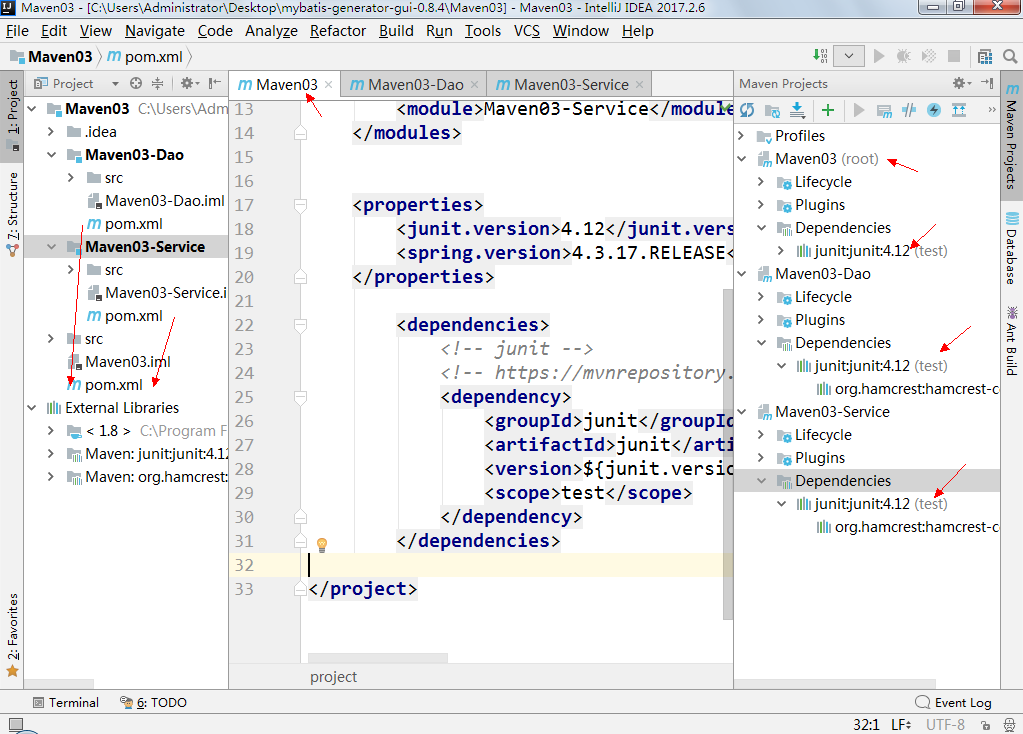
Task: Expand Lifecycle under Maven03 (root)
Action: click(x=761, y=182)
